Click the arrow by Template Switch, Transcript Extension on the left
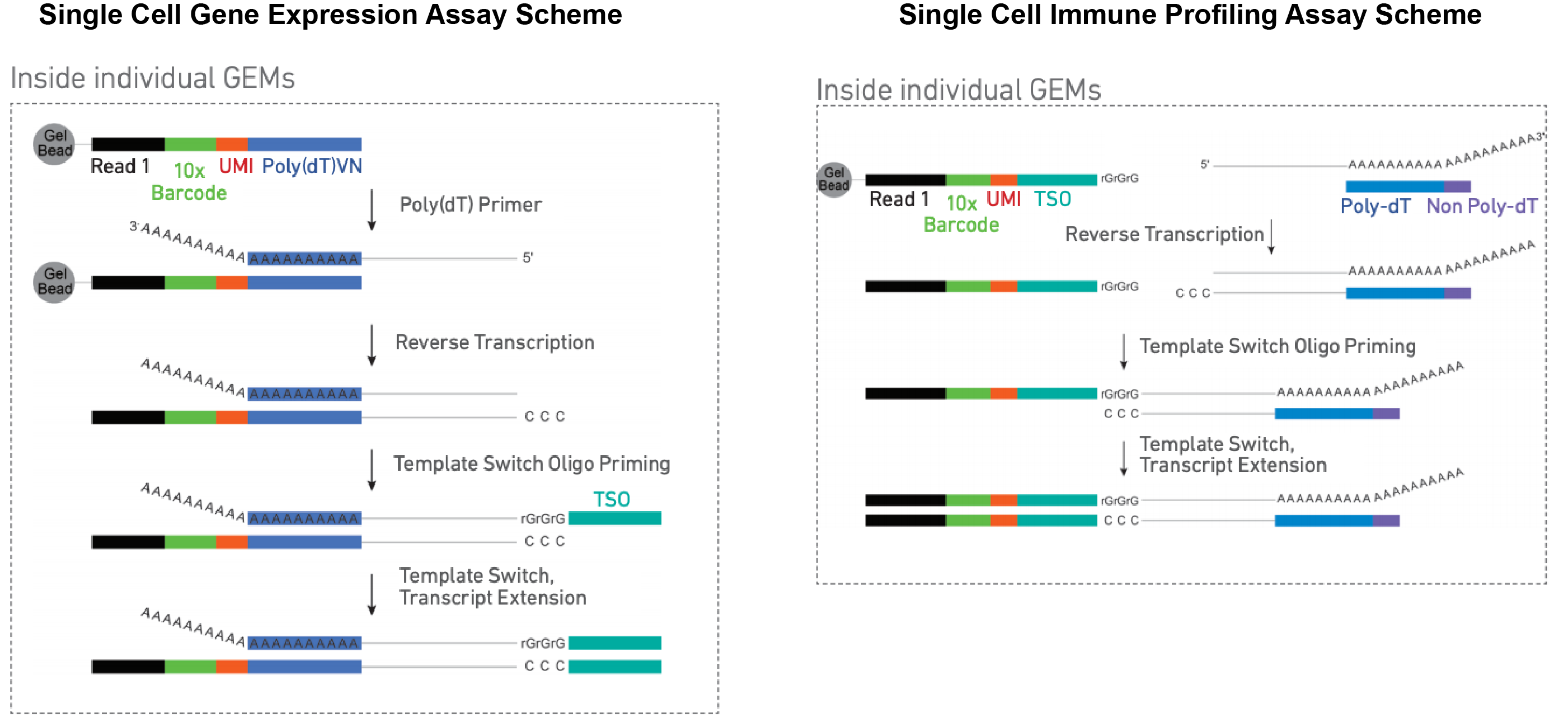The width and height of the screenshot is (1568, 726). [x=372, y=594]
